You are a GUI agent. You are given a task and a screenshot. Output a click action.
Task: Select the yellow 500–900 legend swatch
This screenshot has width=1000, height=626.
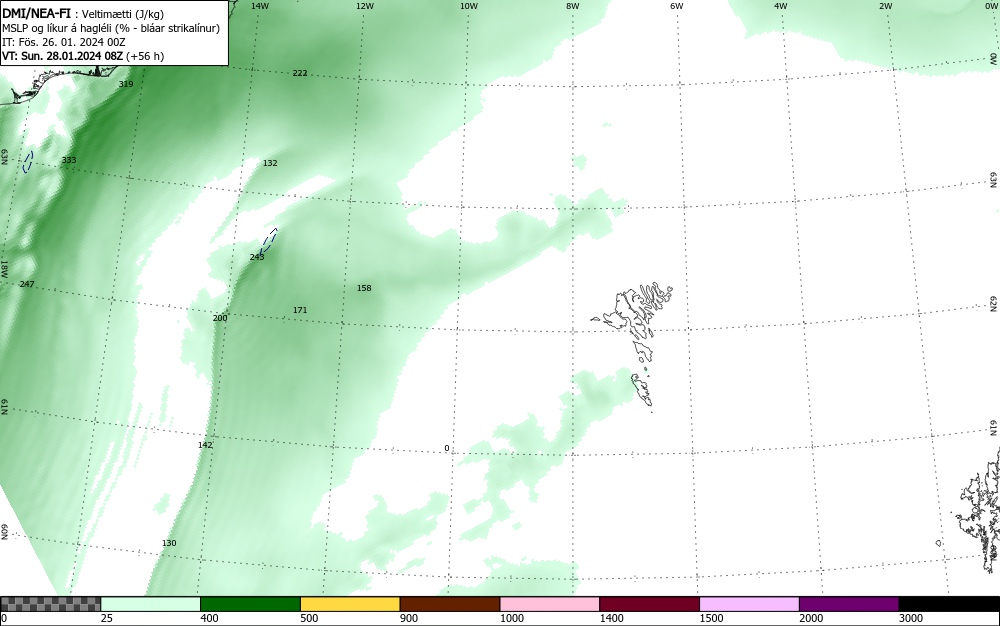point(350,604)
